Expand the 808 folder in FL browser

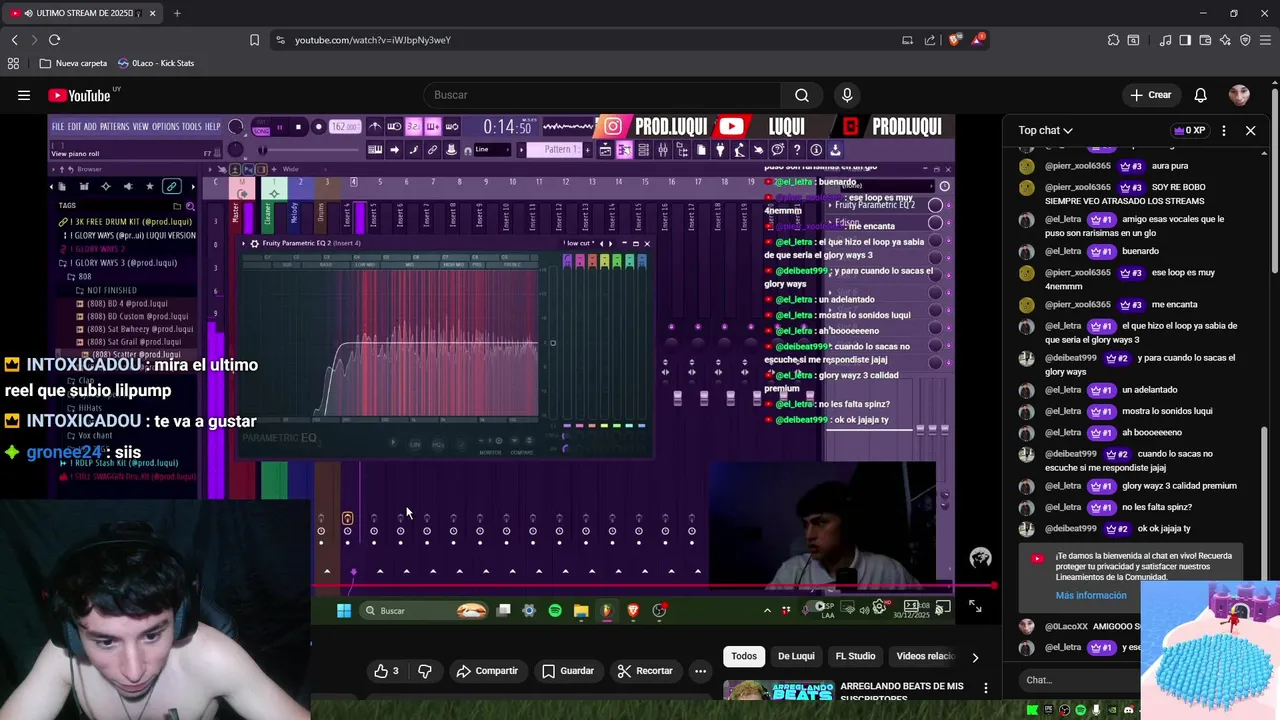pos(79,276)
